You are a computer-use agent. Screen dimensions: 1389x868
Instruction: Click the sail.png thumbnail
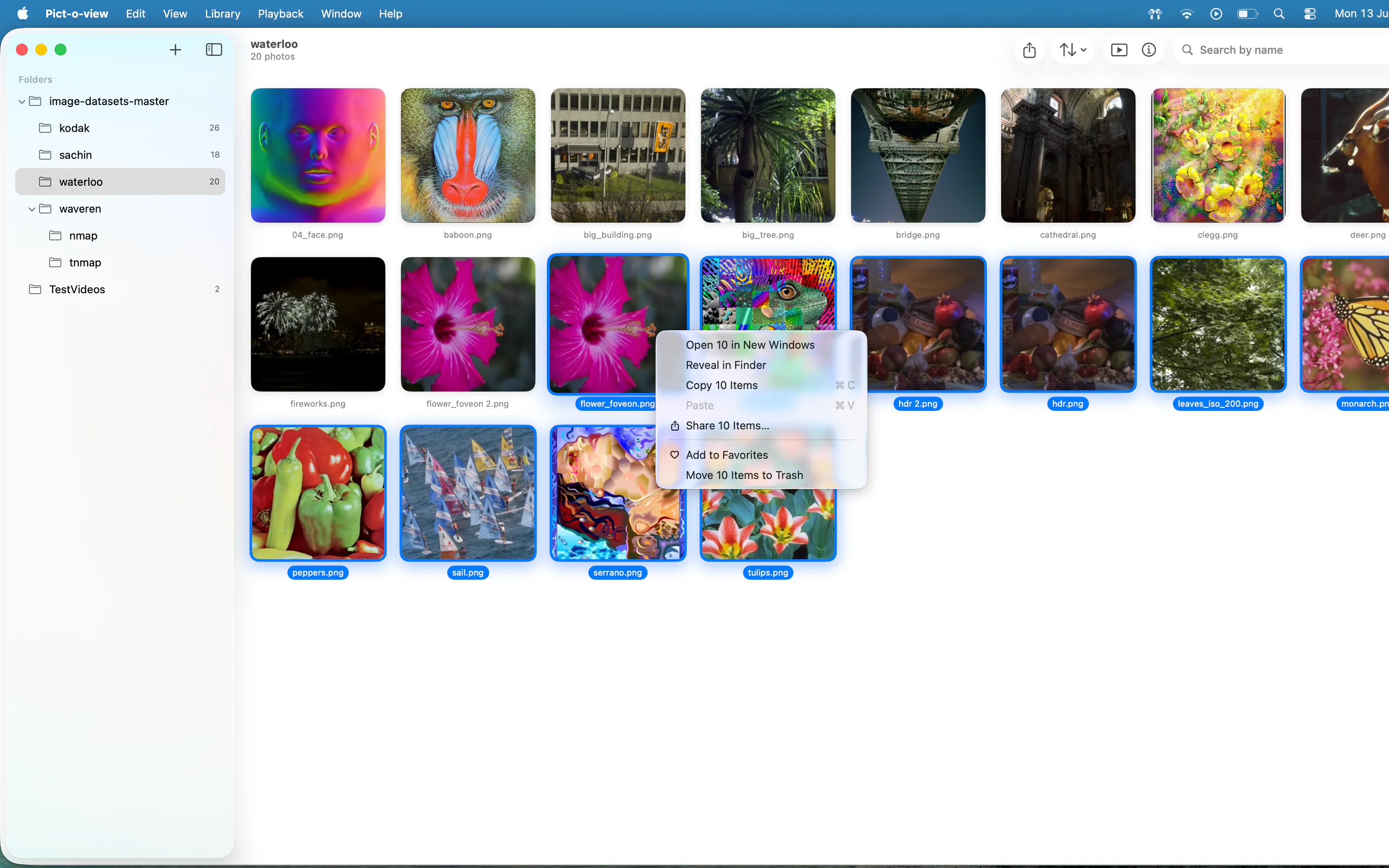click(x=468, y=493)
